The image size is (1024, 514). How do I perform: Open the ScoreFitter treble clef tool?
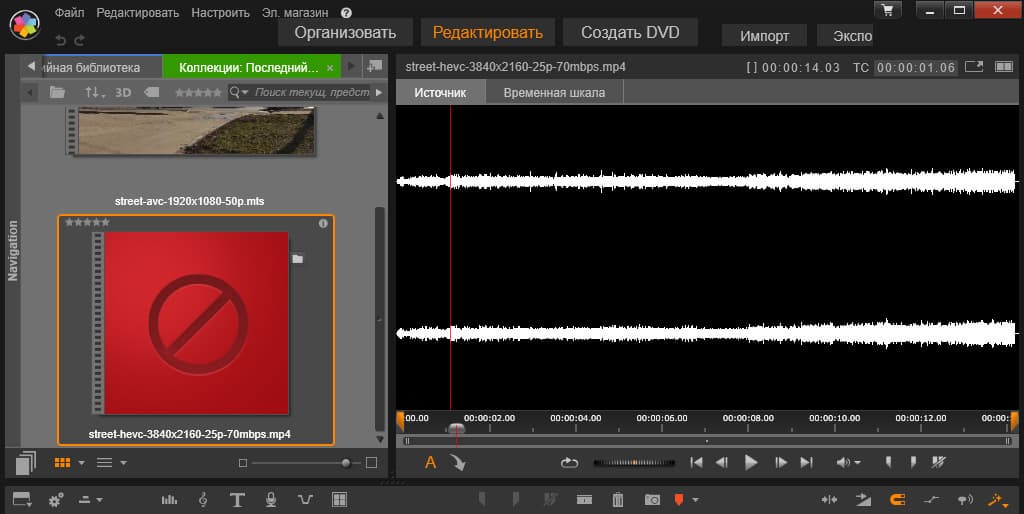tap(203, 499)
